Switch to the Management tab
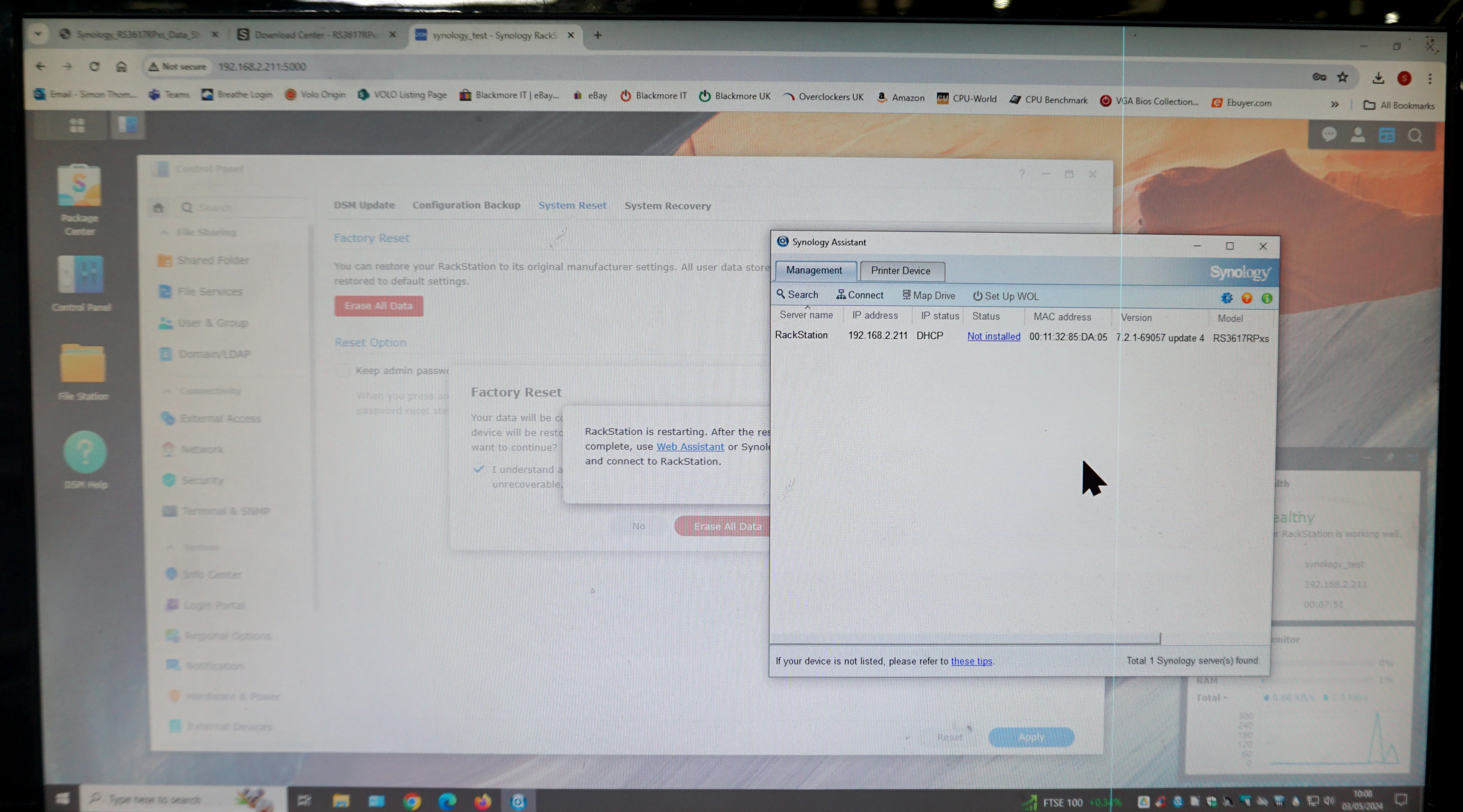The image size is (1463, 812). coord(815,270)
